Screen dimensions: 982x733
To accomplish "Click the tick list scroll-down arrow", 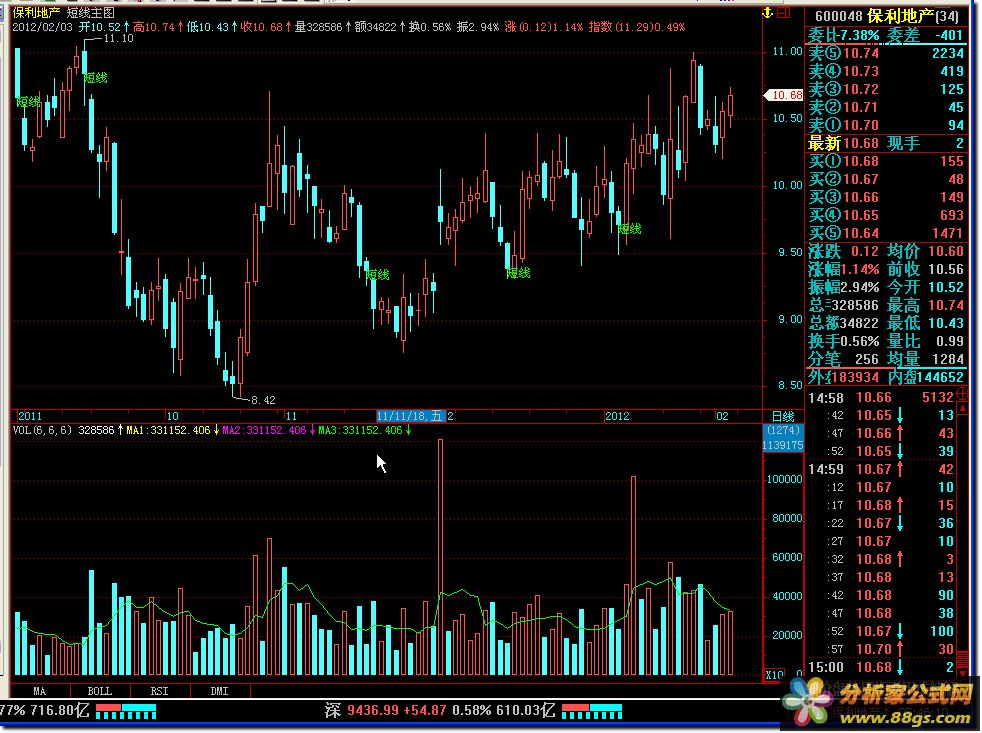I will click(x=963, y=672).
